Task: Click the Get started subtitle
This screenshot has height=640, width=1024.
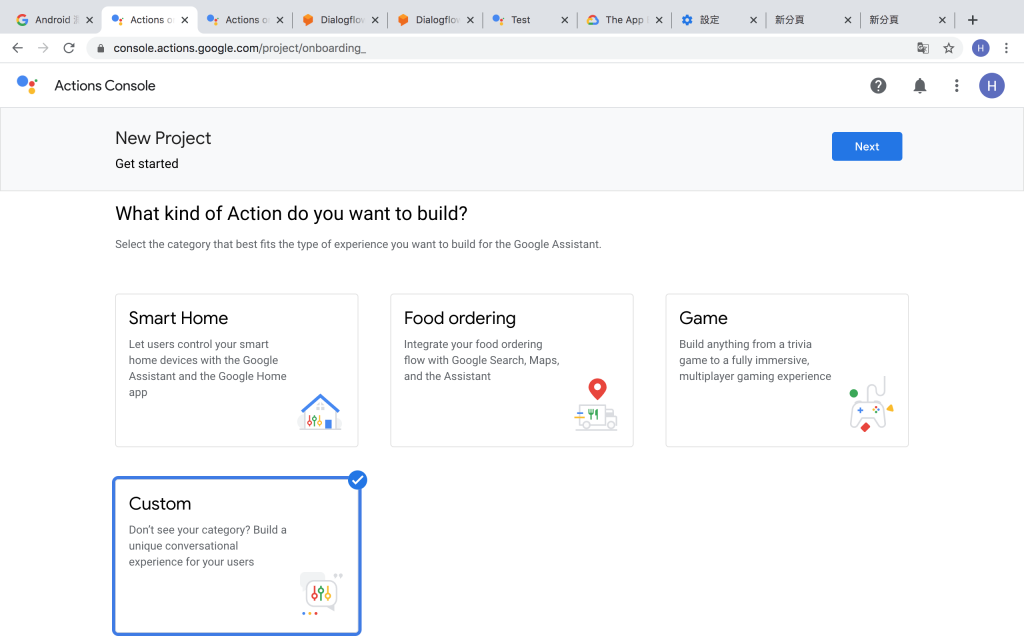Action: (147, 163)
